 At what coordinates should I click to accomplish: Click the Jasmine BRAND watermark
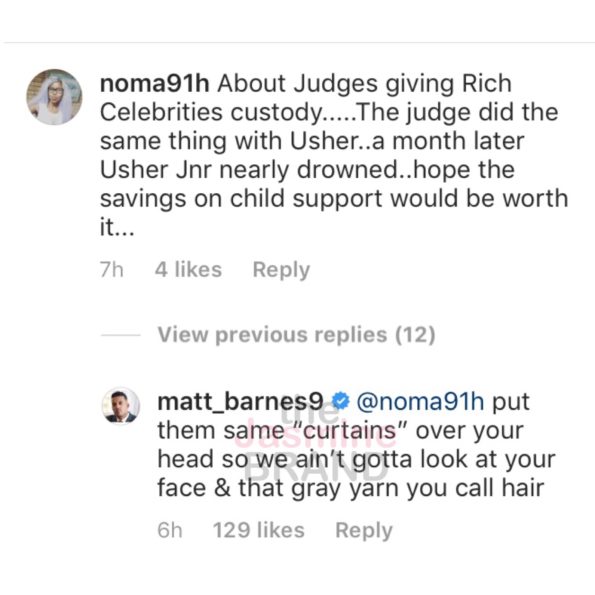pos(316,440)
